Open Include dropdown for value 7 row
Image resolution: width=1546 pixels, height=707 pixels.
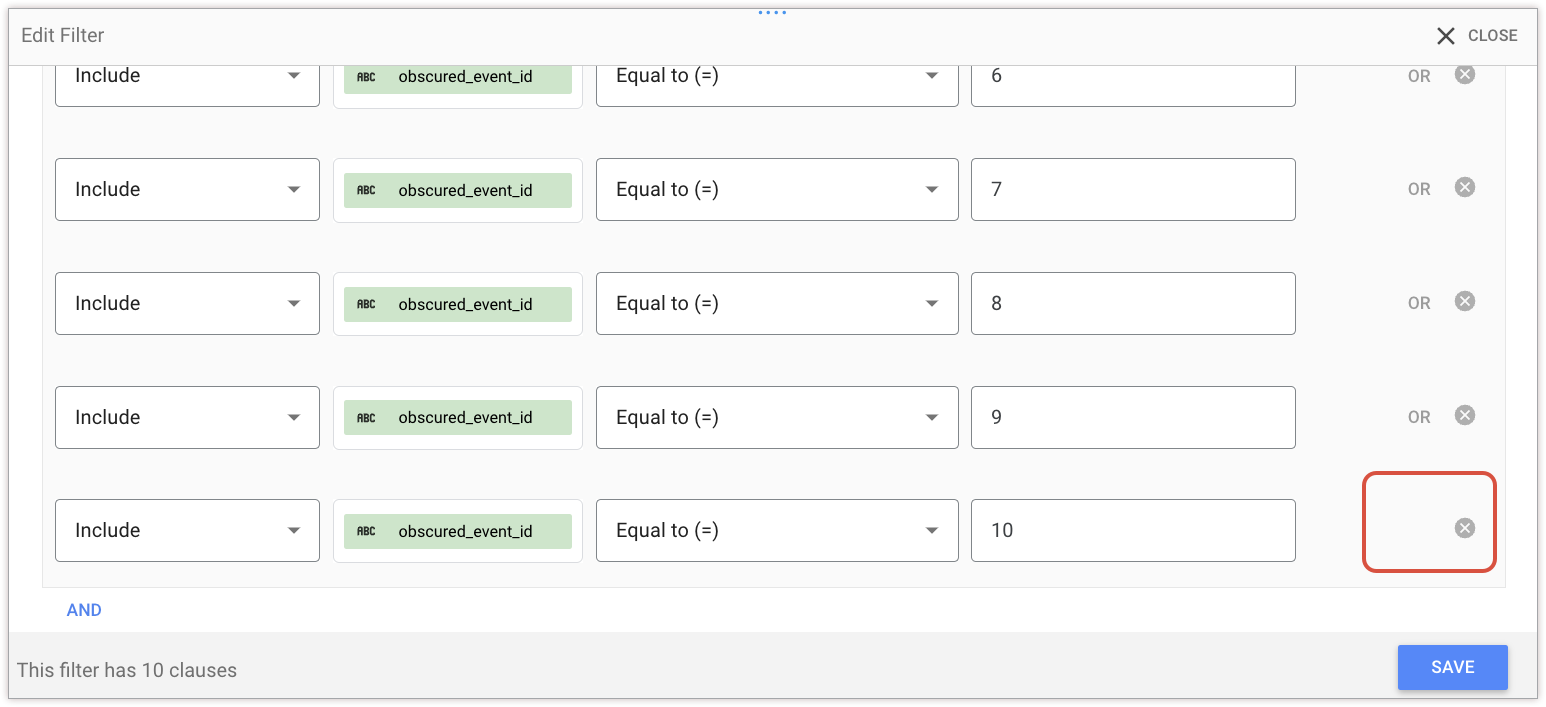click(187, 189)
